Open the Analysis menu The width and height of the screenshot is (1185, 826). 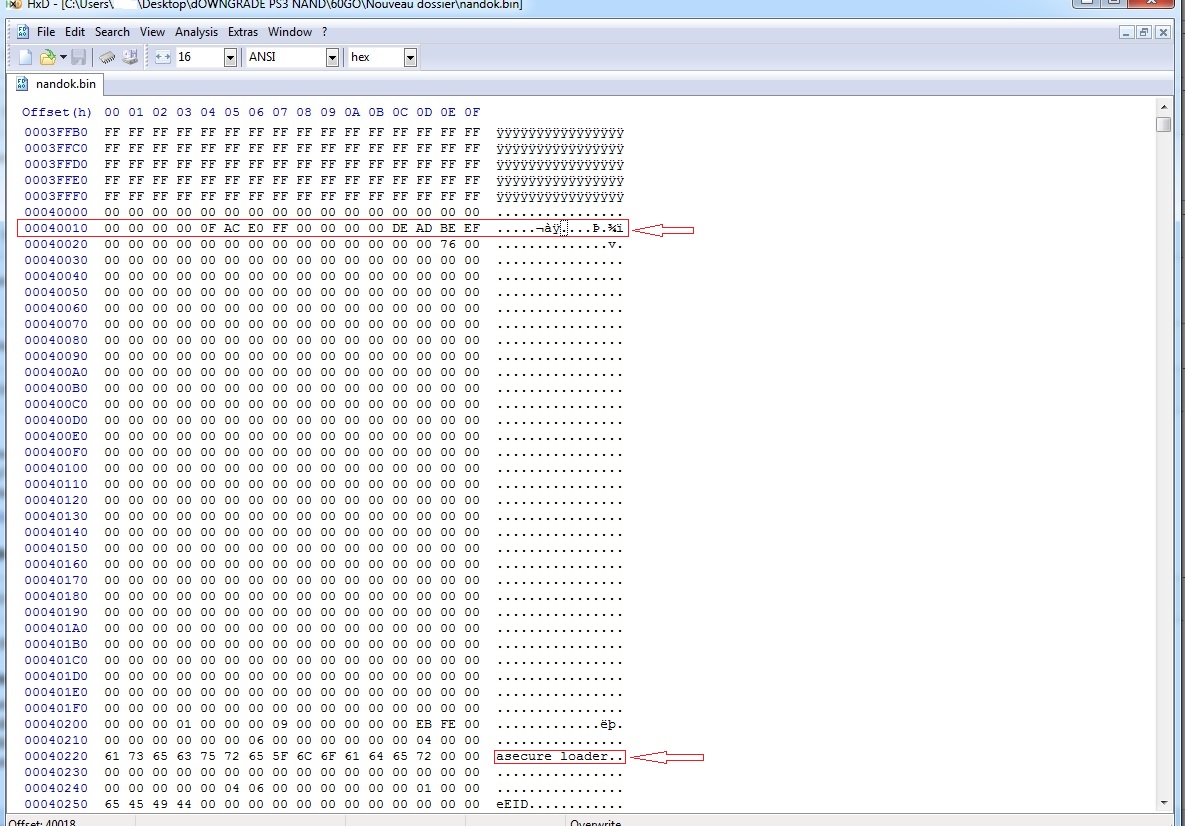point(196,32)
